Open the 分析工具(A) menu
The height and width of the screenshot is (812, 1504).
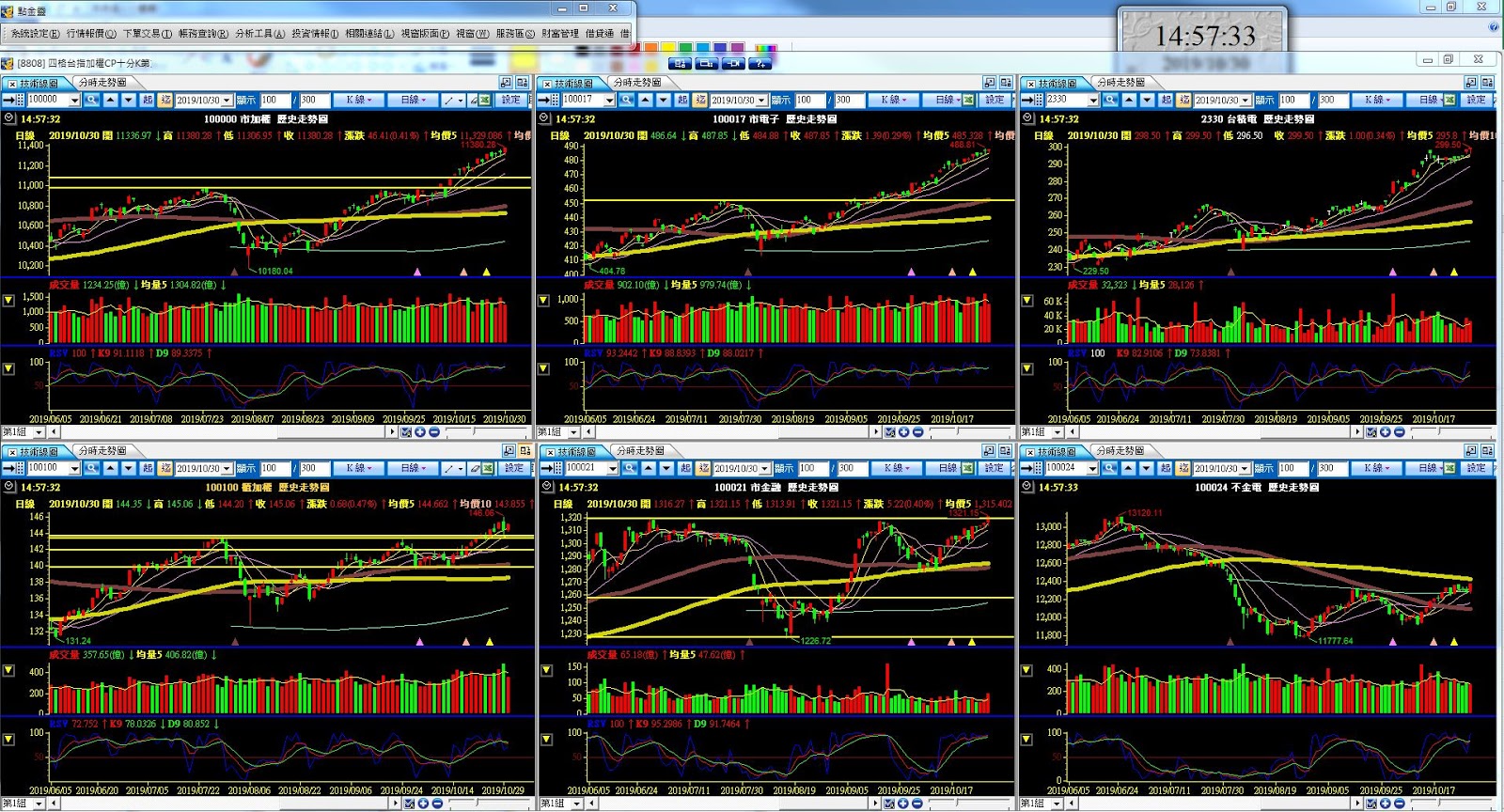click(259, 34)
